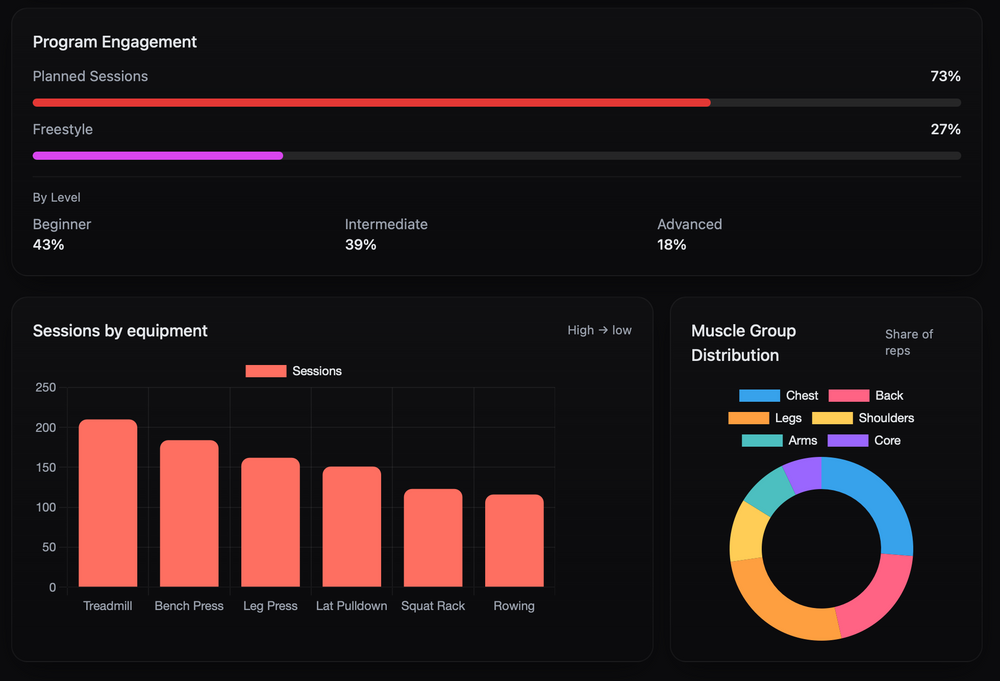Toggle the Sessions legend item in bar chart
This screenshot has height=681, width=1000.
(x=294, y=371)
